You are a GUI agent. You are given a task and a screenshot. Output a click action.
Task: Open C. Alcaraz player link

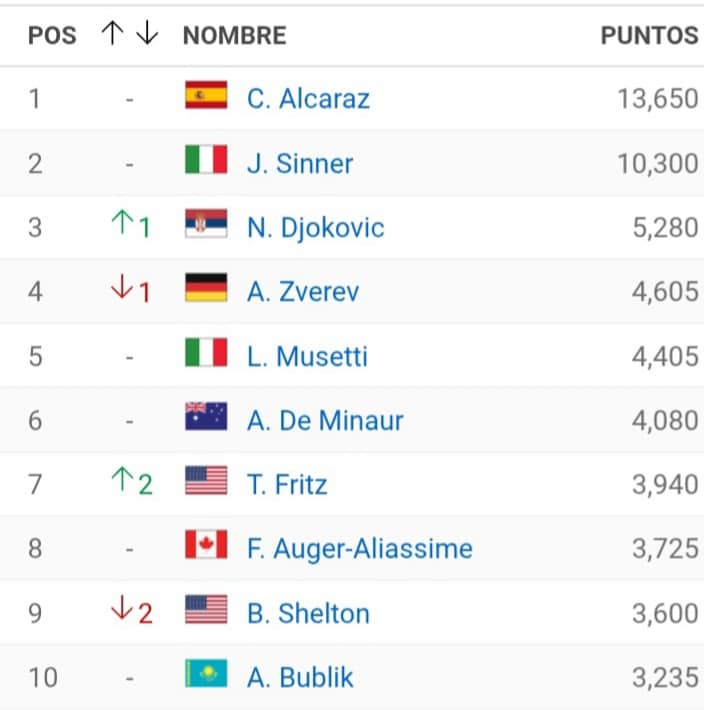308,98
